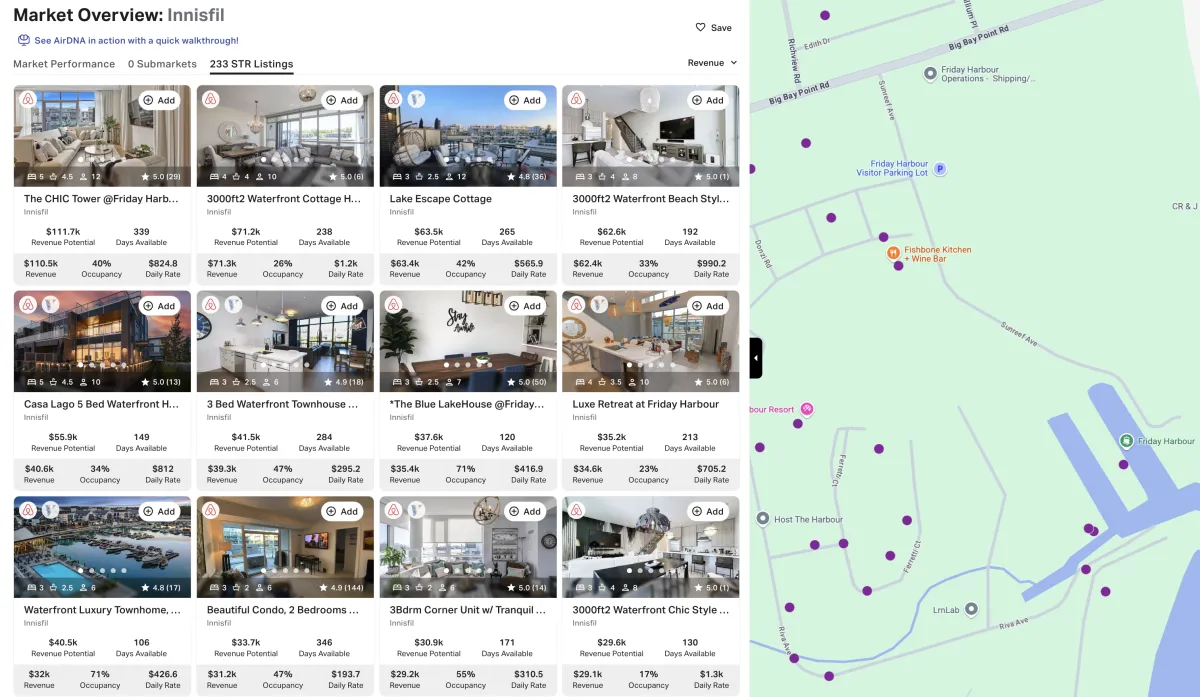
Task: Click Vrbo icon on 3Bdrm Corner Unit card
Action: pyautogui.click(x=416, y=511)
